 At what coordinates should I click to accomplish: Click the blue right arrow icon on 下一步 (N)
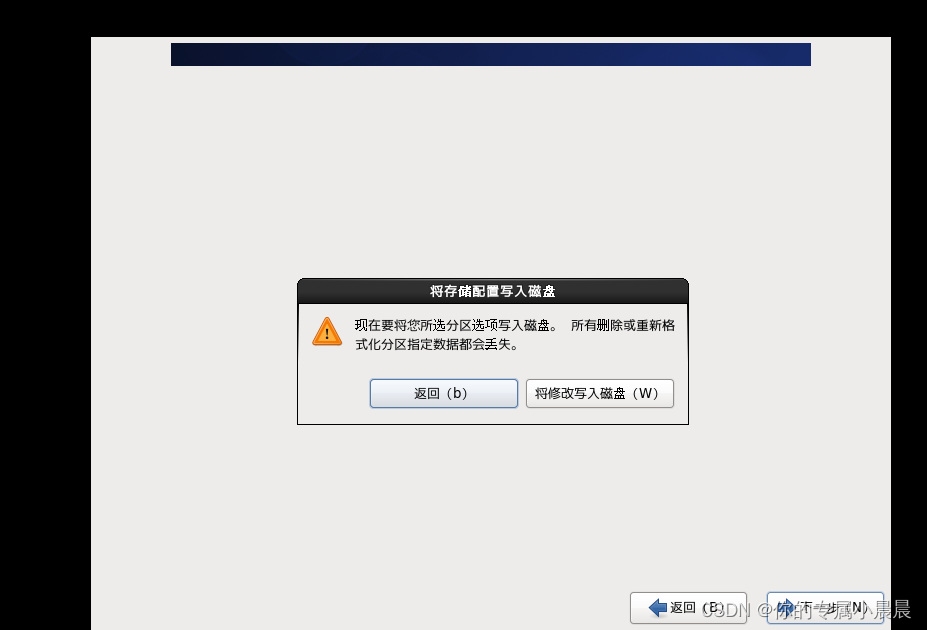pos(785,608)
